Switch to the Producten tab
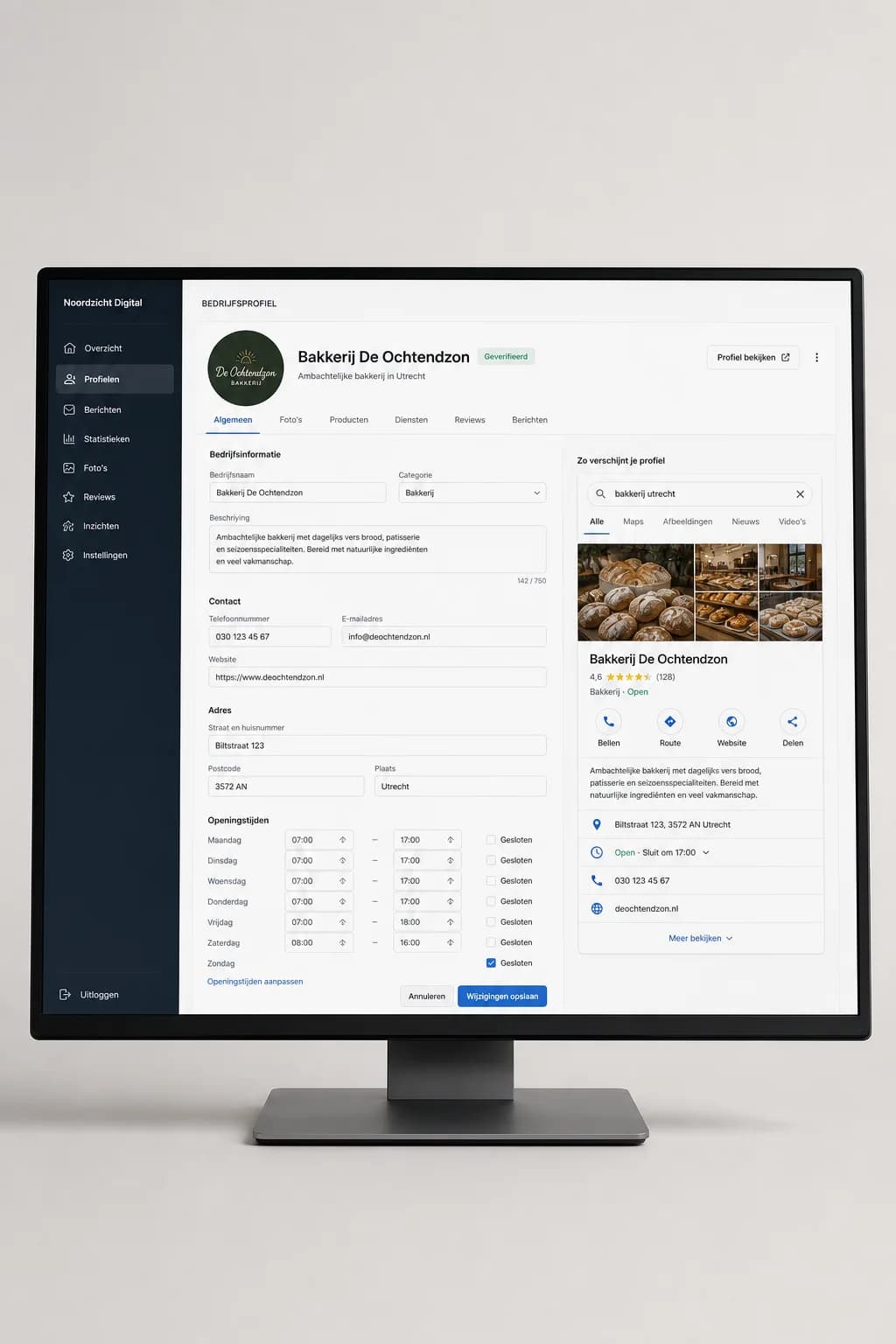Image resolution: width=896 pixels, height=1344 pixels. (348, 420)
